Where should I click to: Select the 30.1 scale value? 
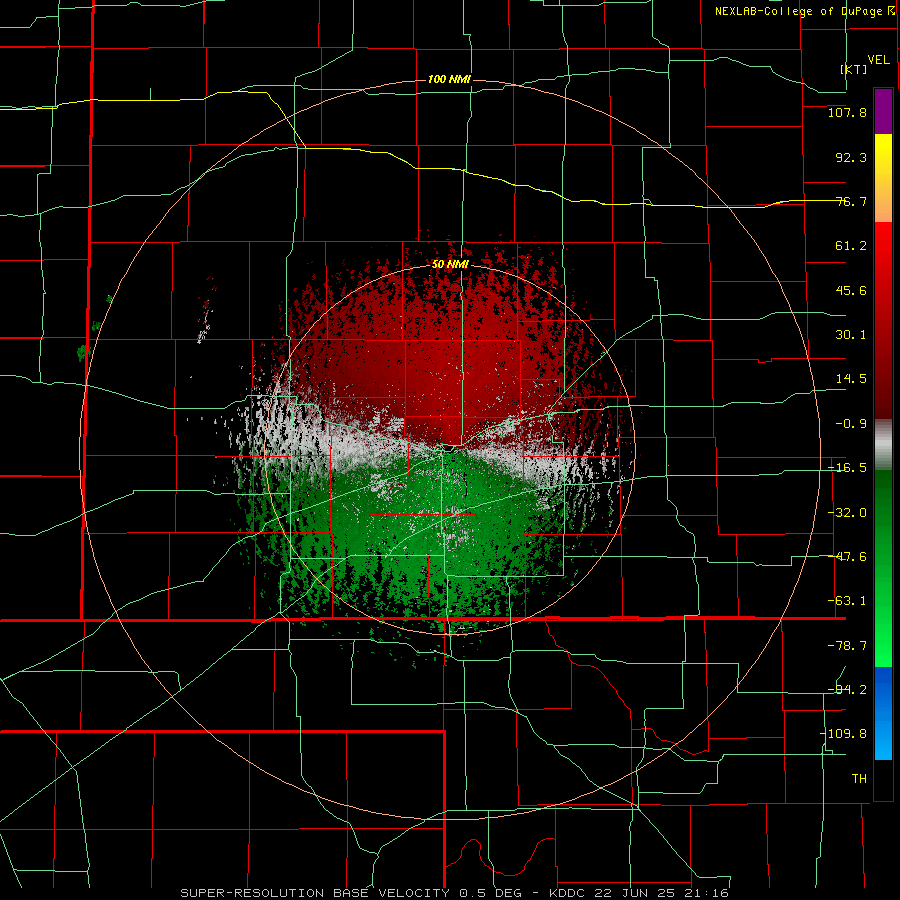(851, 335)
